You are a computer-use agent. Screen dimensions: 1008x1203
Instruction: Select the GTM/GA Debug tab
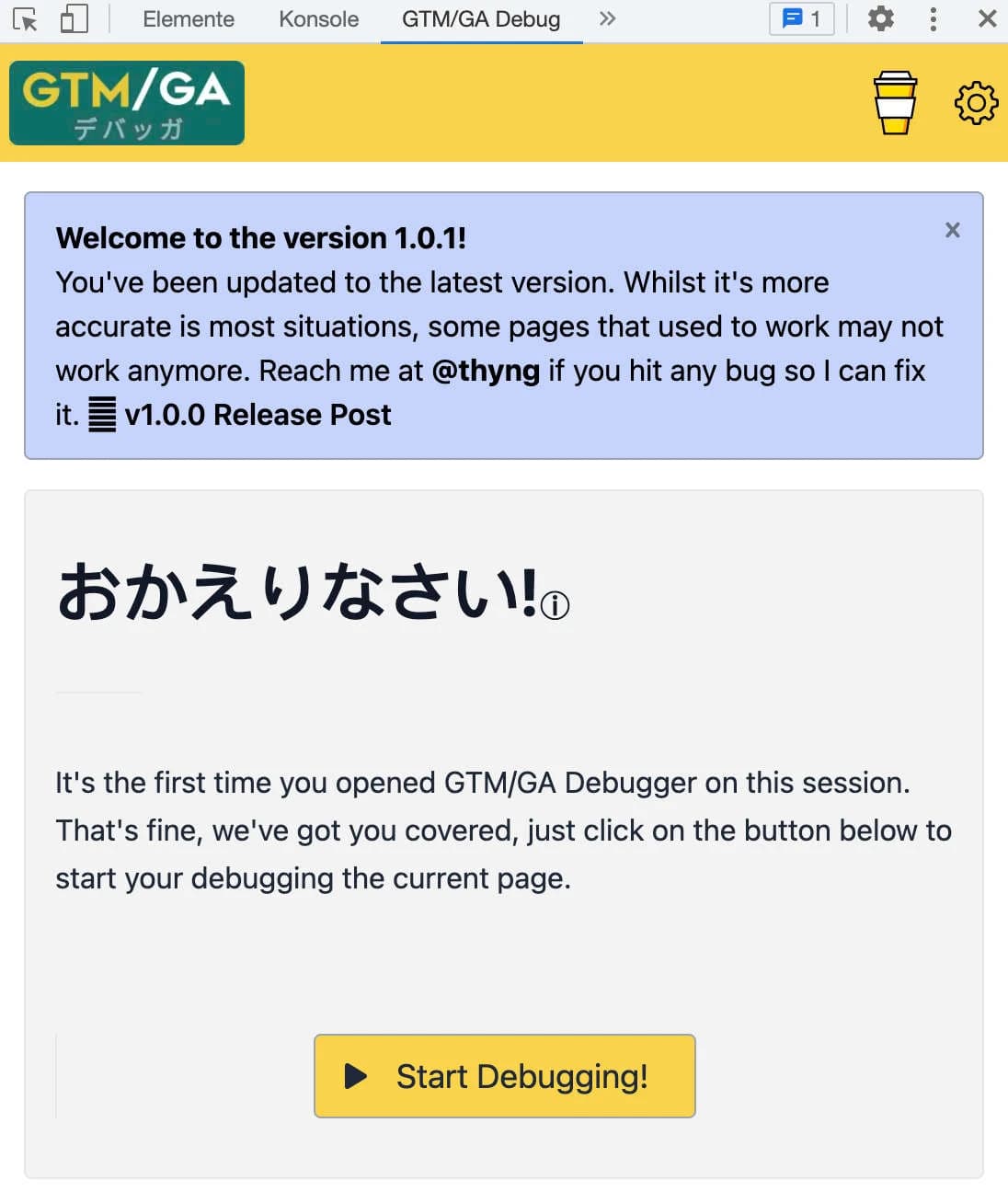point(480,18)
